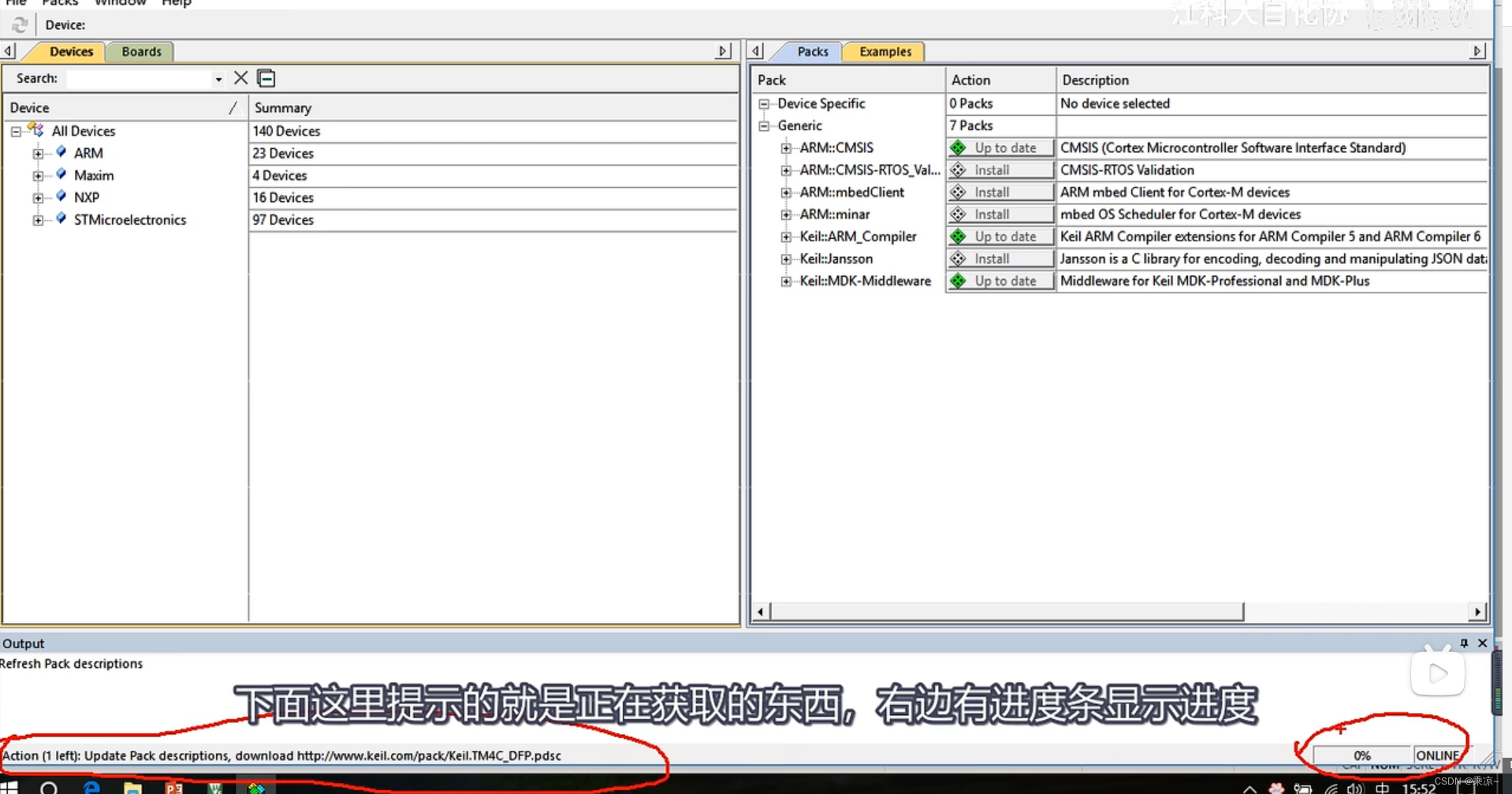Click the packs horizontal scrollbar thumb
This screenshot has height=794, width=1512.
click(1006, 612)
